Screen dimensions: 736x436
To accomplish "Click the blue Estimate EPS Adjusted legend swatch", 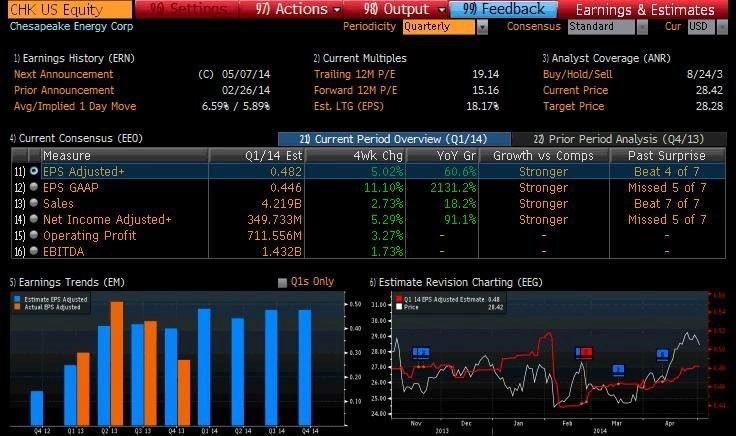I will (x=17, y=299).
